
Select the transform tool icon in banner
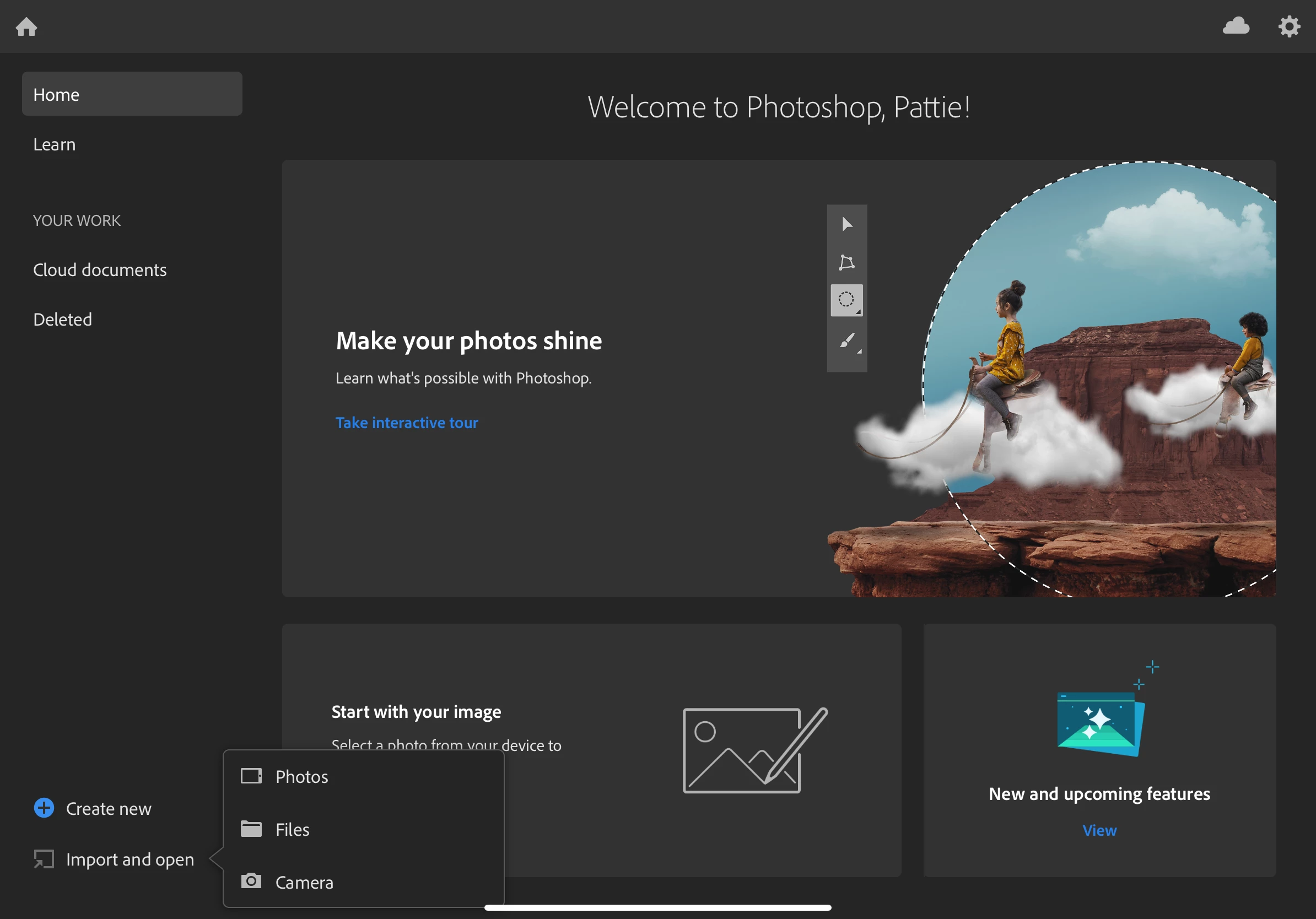coord(846,262)
